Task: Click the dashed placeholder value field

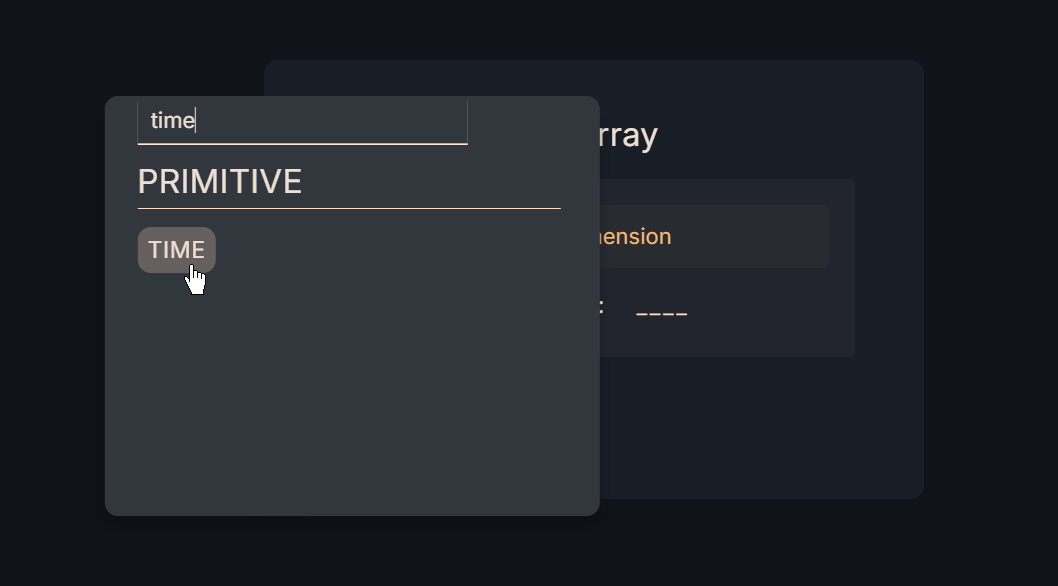Action: pos(661,312)
